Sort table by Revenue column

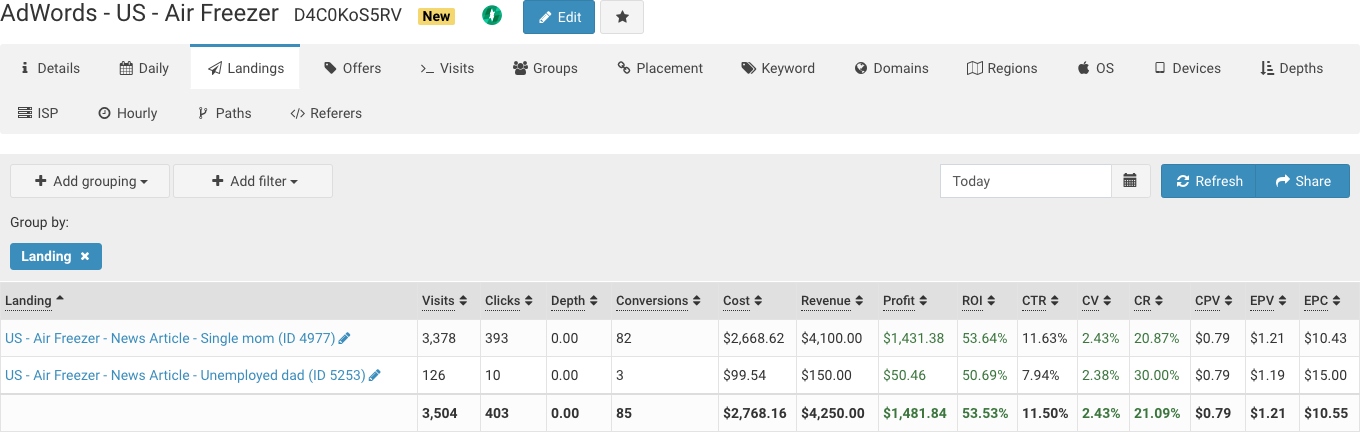(832, 300)
